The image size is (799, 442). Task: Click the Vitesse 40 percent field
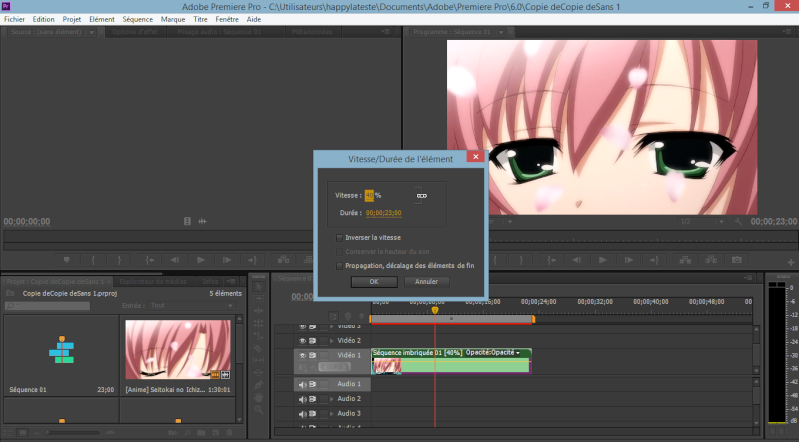tap(369, 195)
